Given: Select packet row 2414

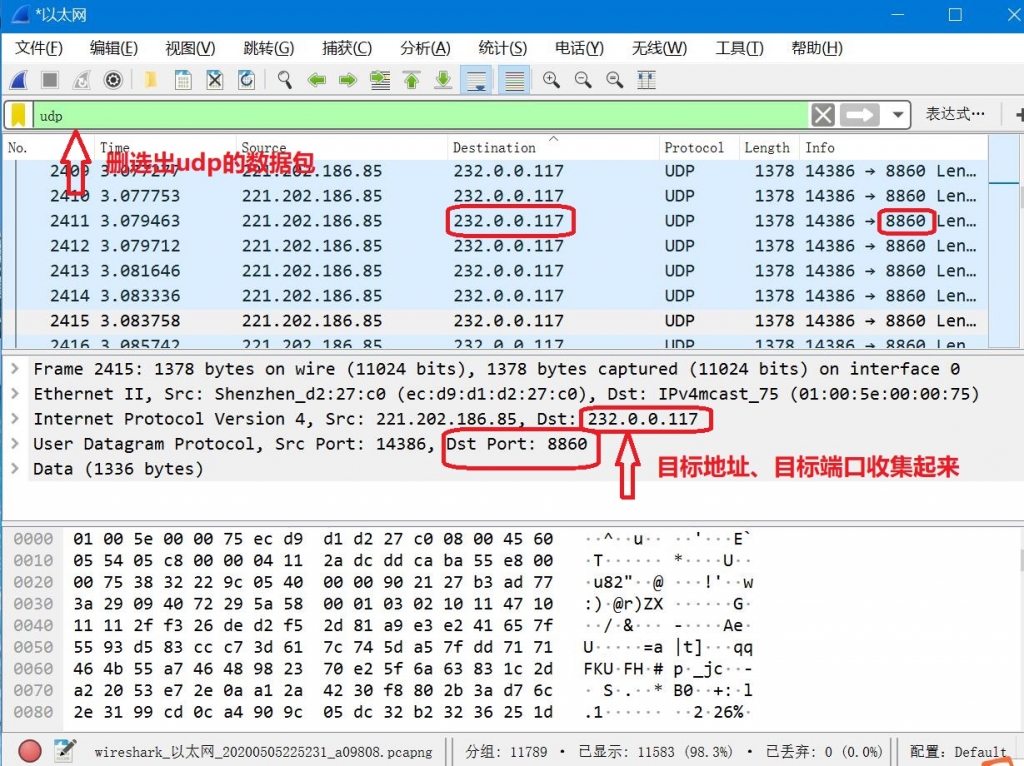Looking at the screenshot, I should point(496,296).
